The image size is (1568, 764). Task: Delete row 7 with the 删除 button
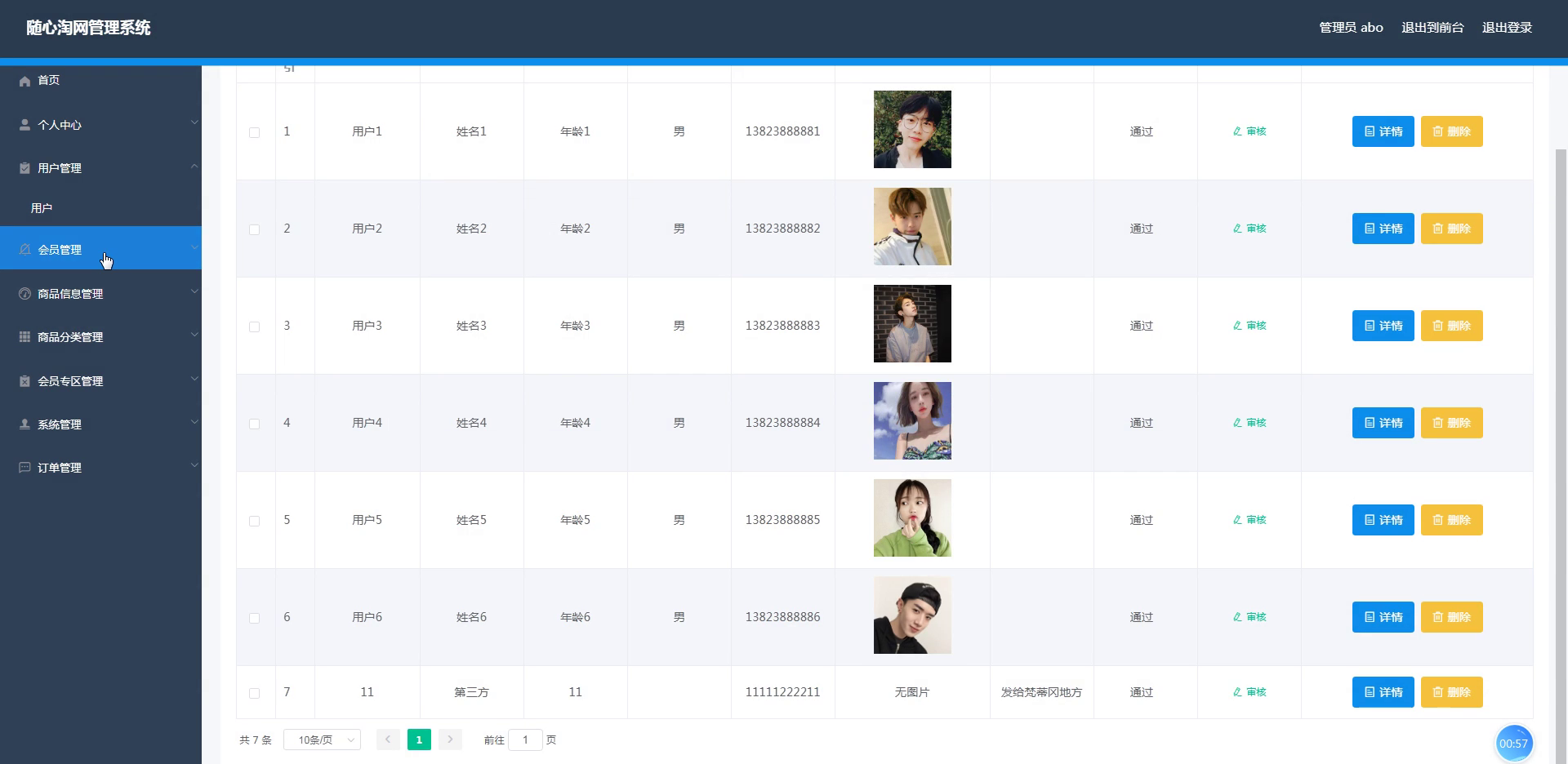pyautogui.click(x=1451, y=692)
